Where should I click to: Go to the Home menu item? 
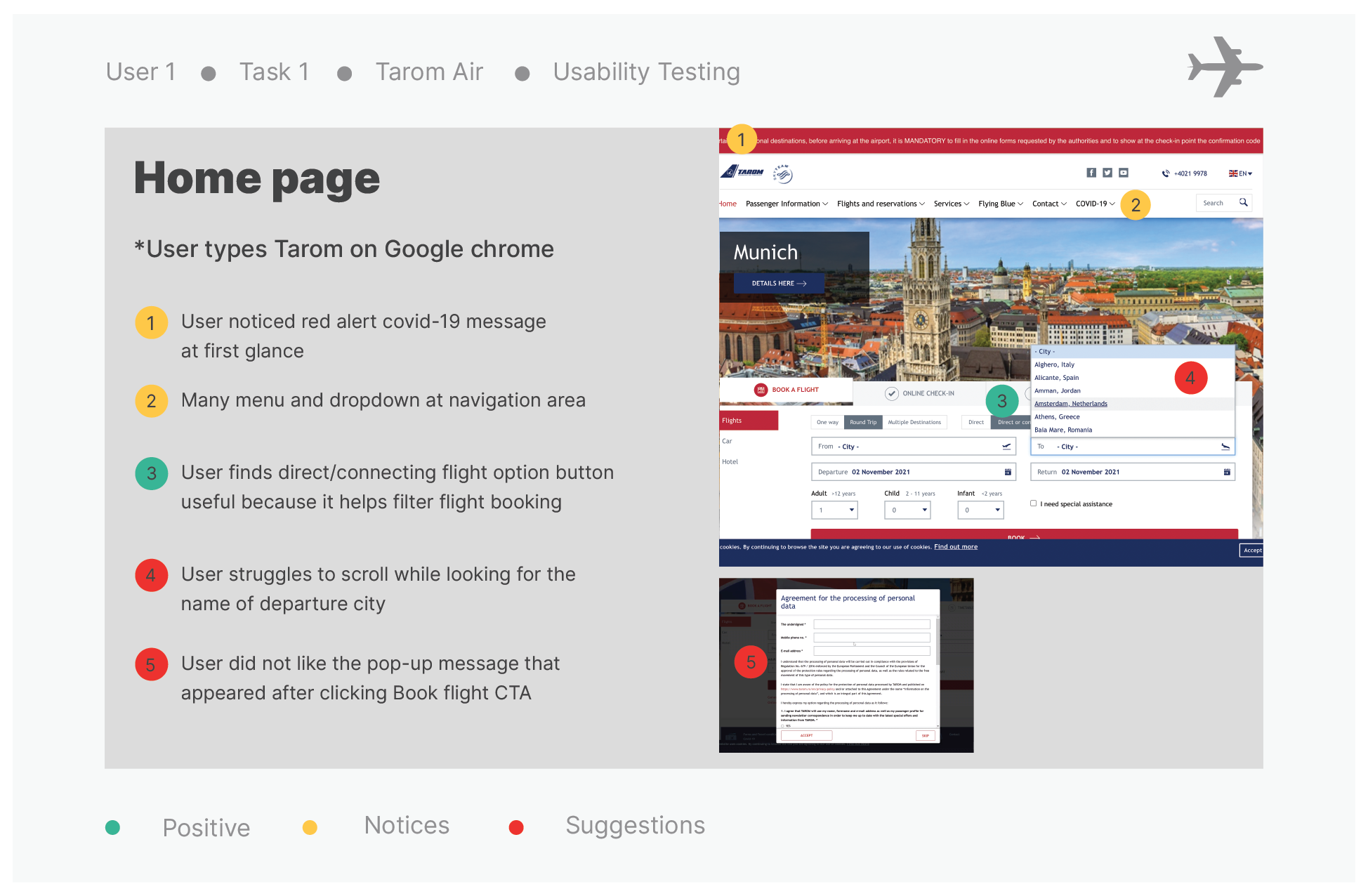click(x=728, y=204)
